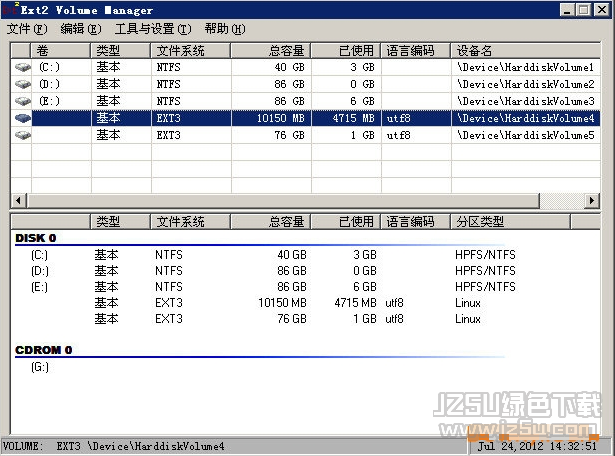Click the 设备名 column header
The image size is (615, 456).
526,51
